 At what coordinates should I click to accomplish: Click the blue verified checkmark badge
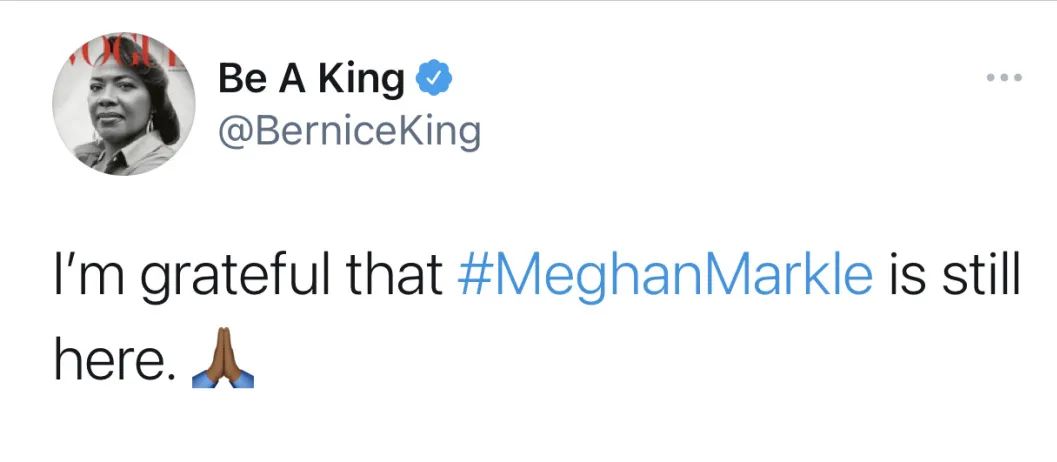pos(432,78)
